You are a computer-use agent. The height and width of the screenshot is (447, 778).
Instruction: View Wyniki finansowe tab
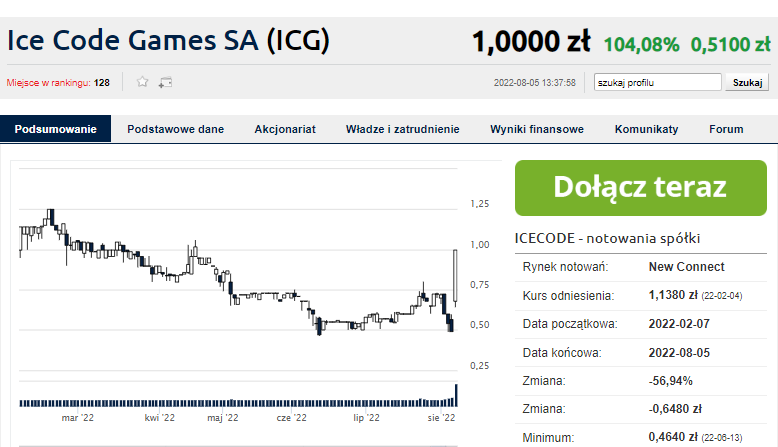(537, 129)
